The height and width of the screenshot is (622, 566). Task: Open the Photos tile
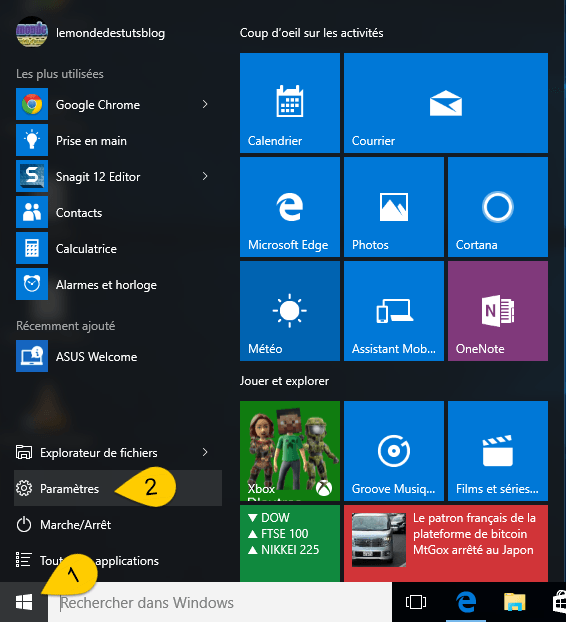point(393,207)
